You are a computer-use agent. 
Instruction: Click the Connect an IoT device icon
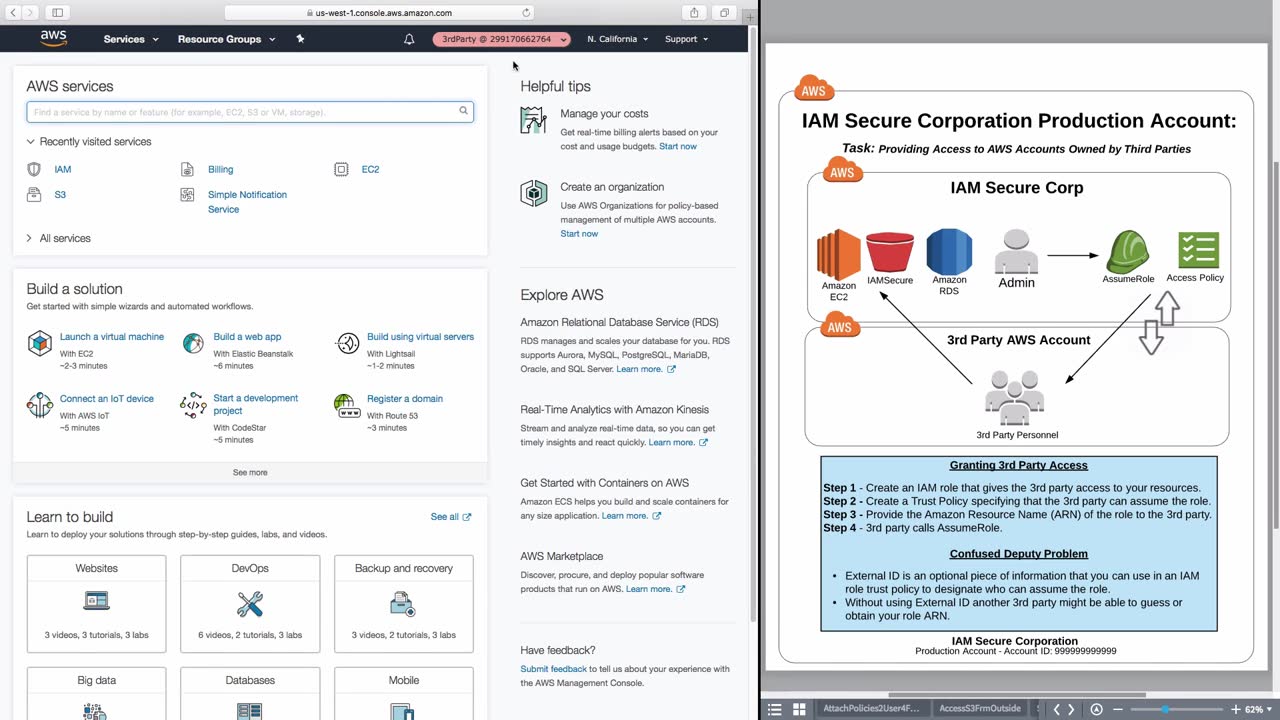pos(39,405)
